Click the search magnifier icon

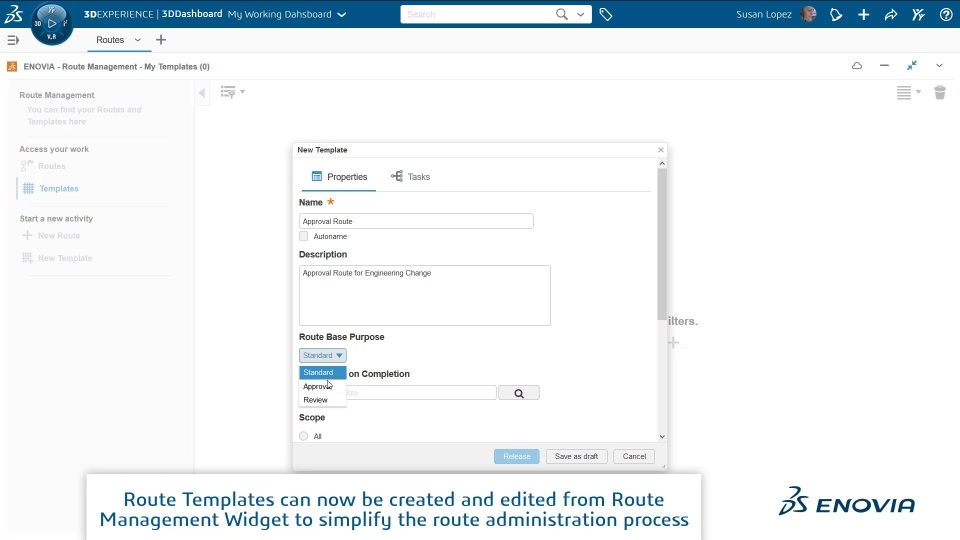[561, 14]
